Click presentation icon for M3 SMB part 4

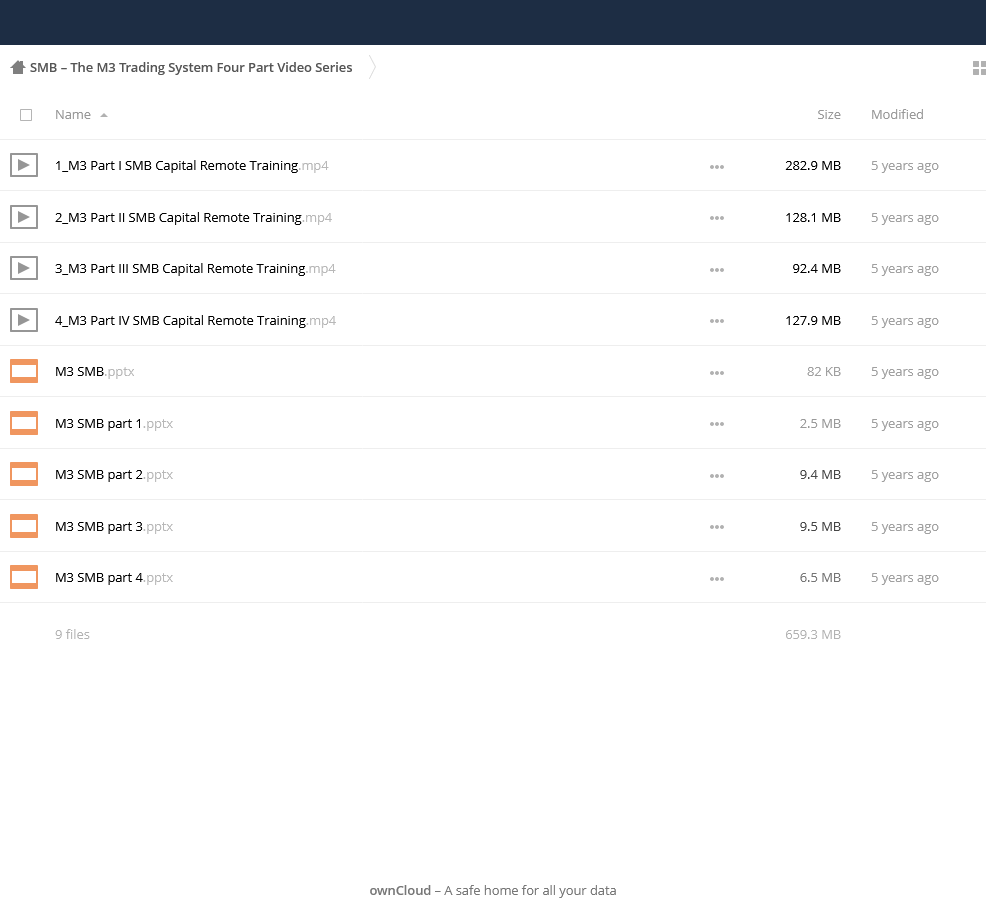[24, 577]
